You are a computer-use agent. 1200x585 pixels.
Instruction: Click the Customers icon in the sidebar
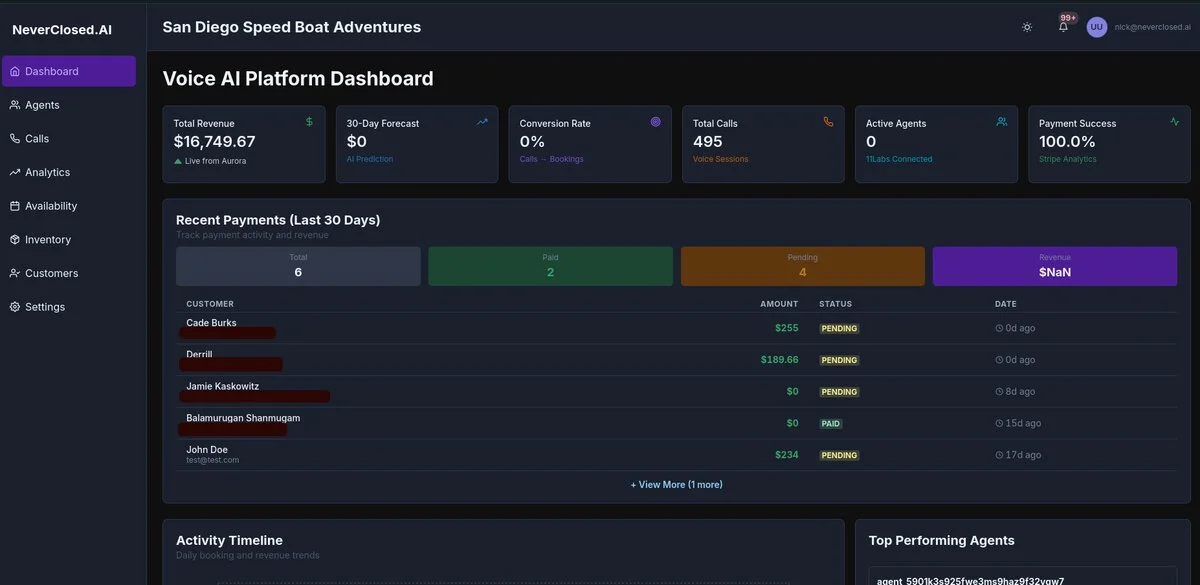click(15, 272)
